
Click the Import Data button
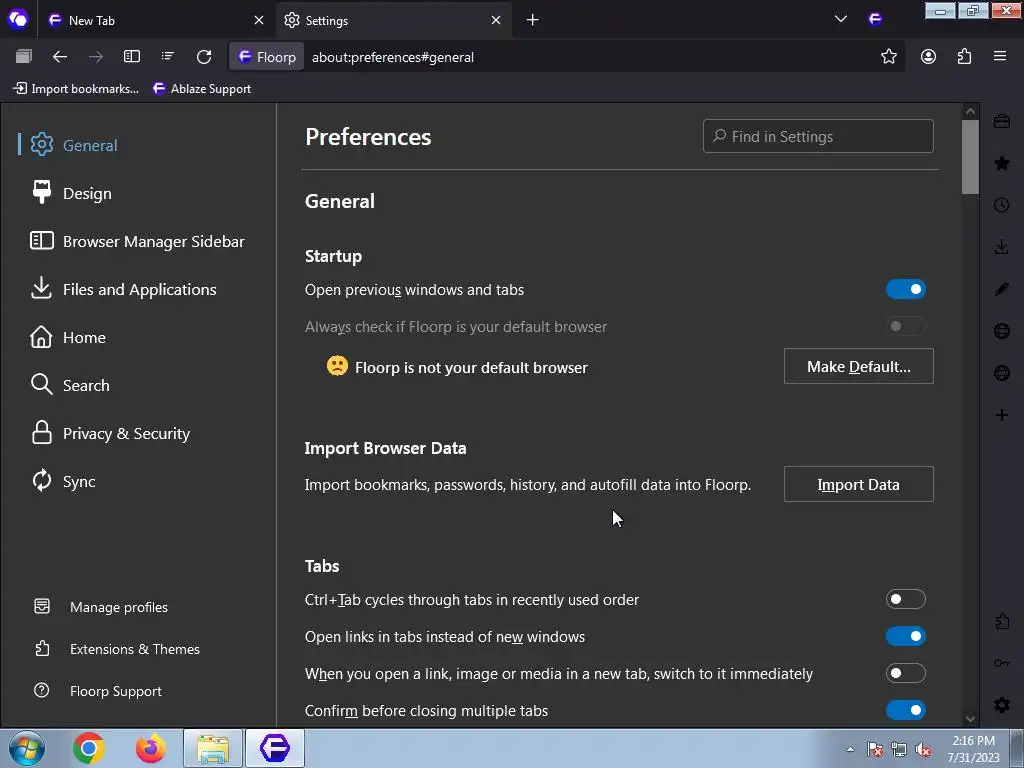(x=858, y=485)
